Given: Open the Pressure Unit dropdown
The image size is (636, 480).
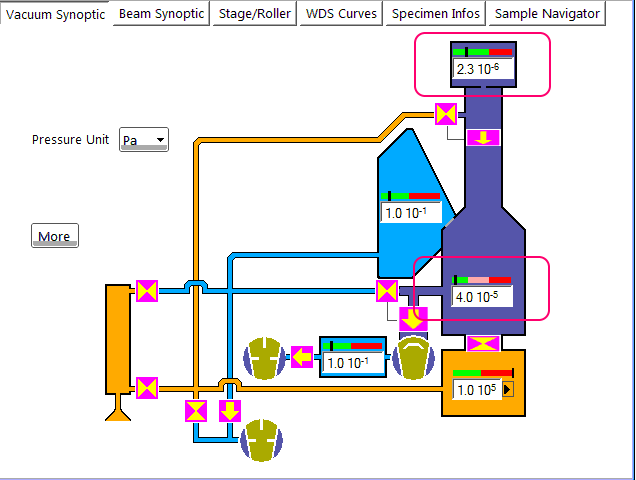Looking at the screenshot, I should pos(144,140).
